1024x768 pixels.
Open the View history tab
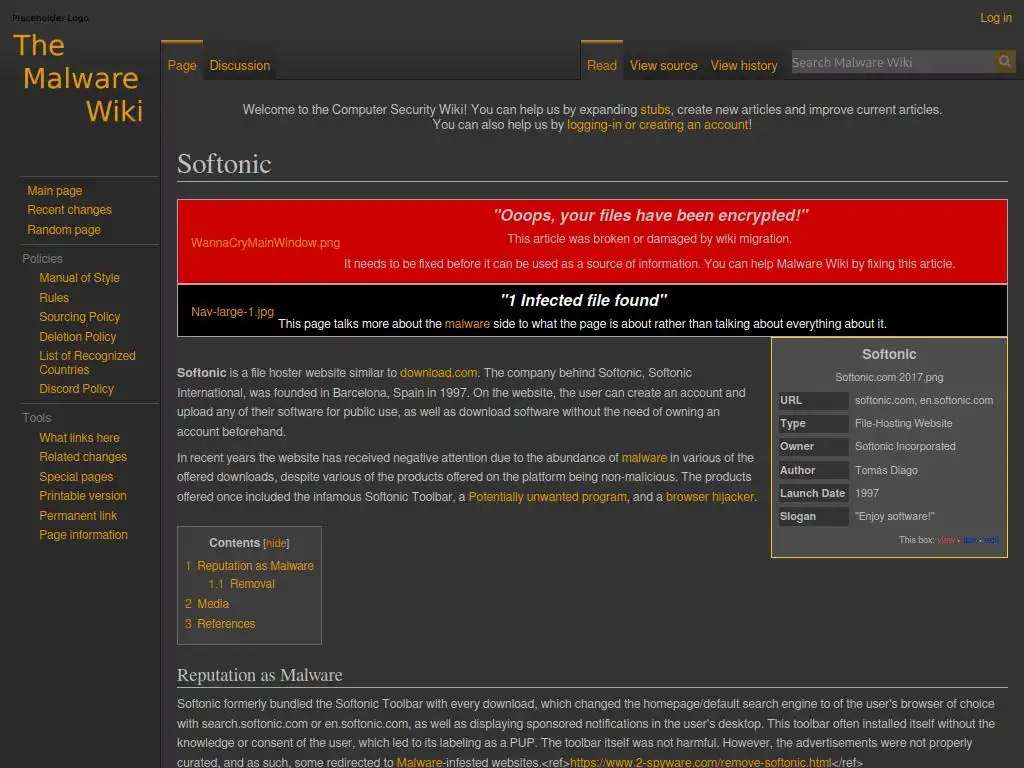(x=744, y=65)
